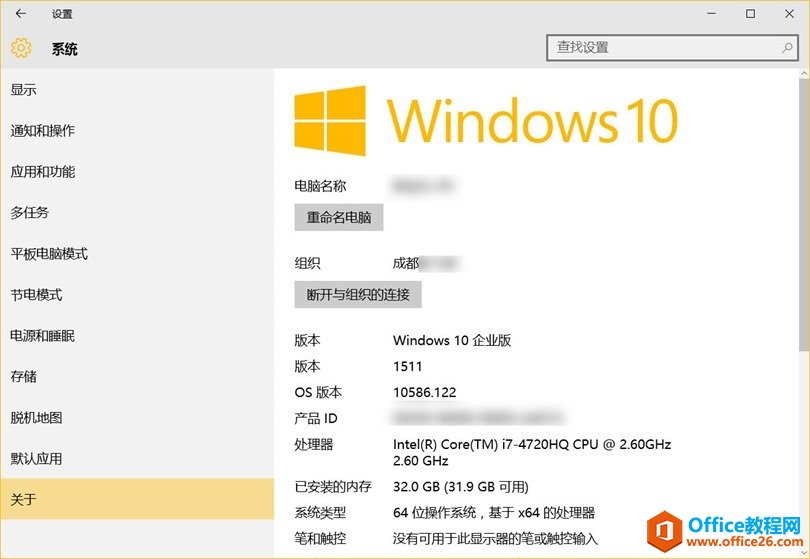Click the Windows 10 logo
Viewport: 810px width, 559px height.
click(486, 121)
